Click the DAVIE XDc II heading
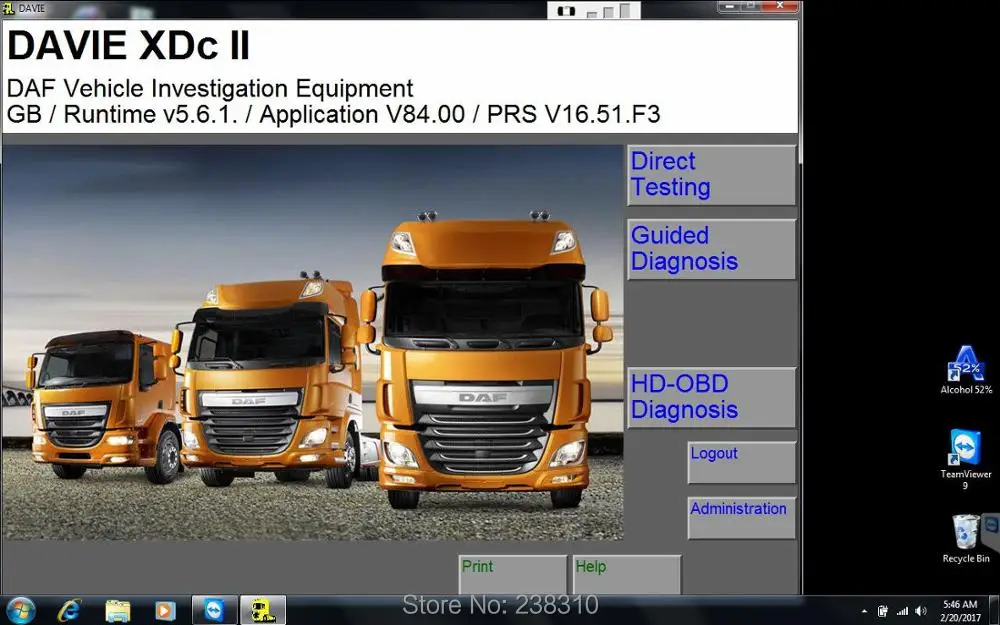This screenshot has width=1000, height=625. (128, 46)
